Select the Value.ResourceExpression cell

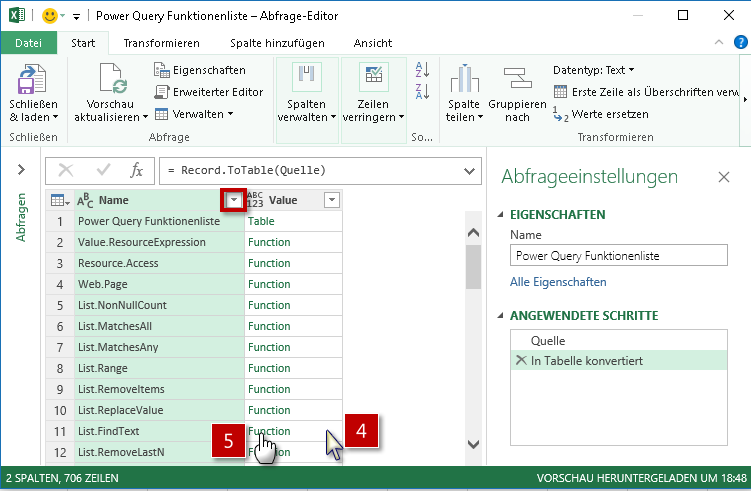[x=159, y=242]
